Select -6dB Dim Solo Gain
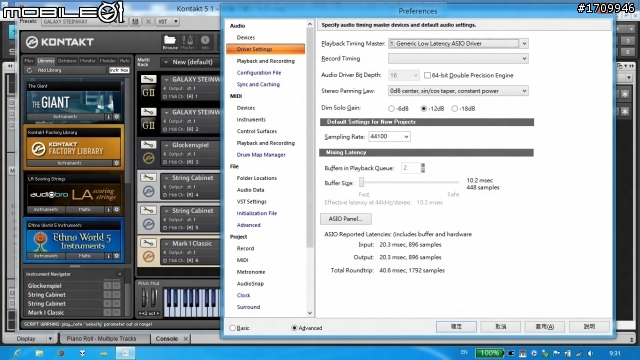 pos(391,109)
